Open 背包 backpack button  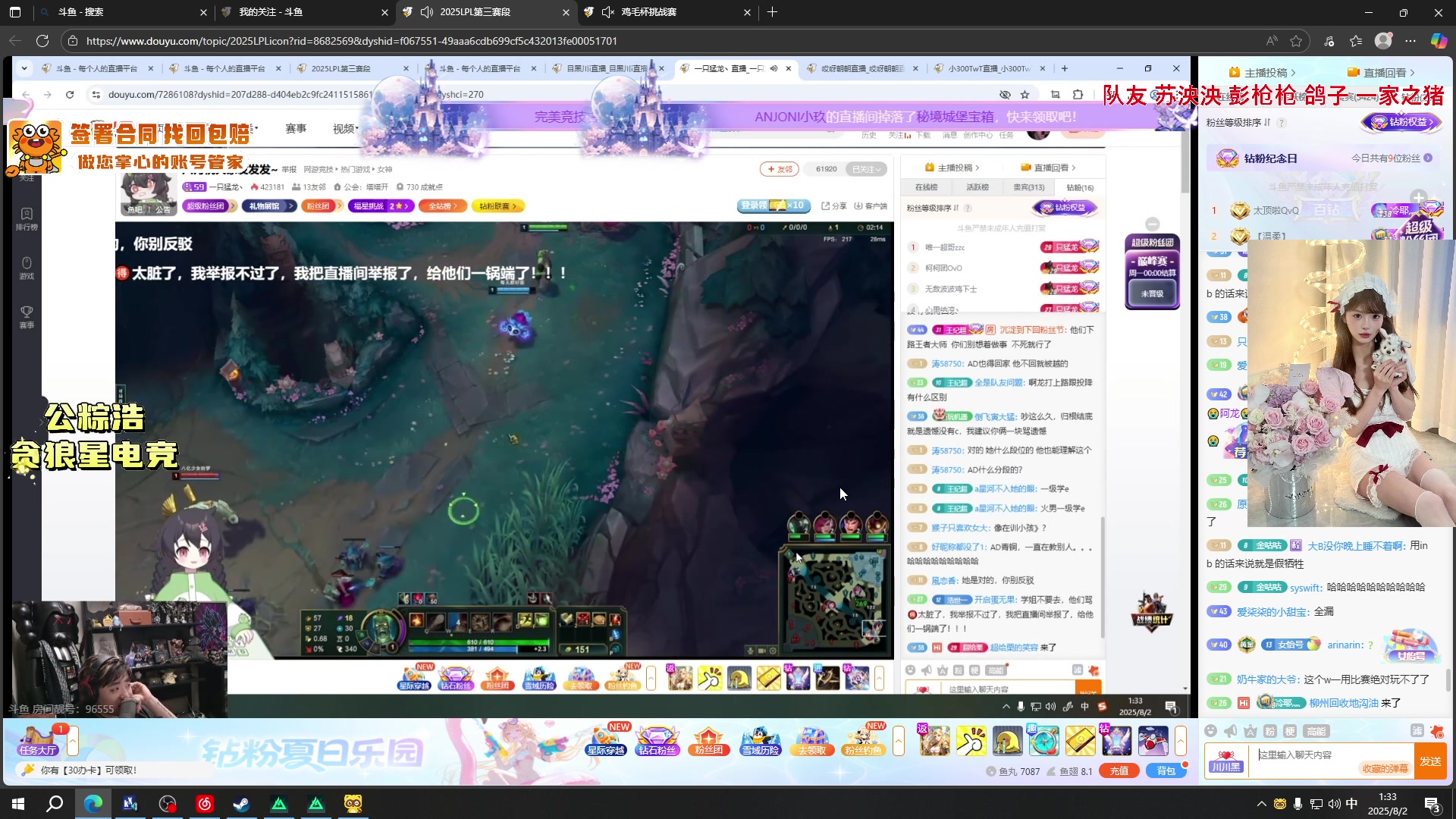coord(1166,770)
